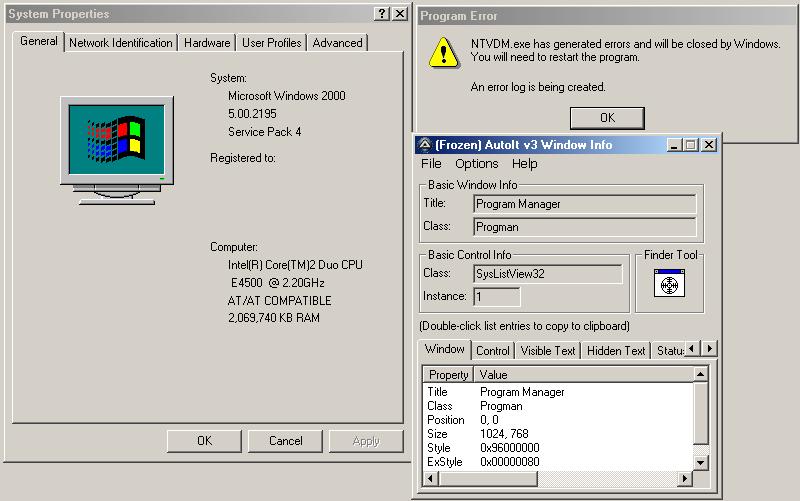Select the partially hidden Status tab
800x501 pixels.
(x=668, y=351)
